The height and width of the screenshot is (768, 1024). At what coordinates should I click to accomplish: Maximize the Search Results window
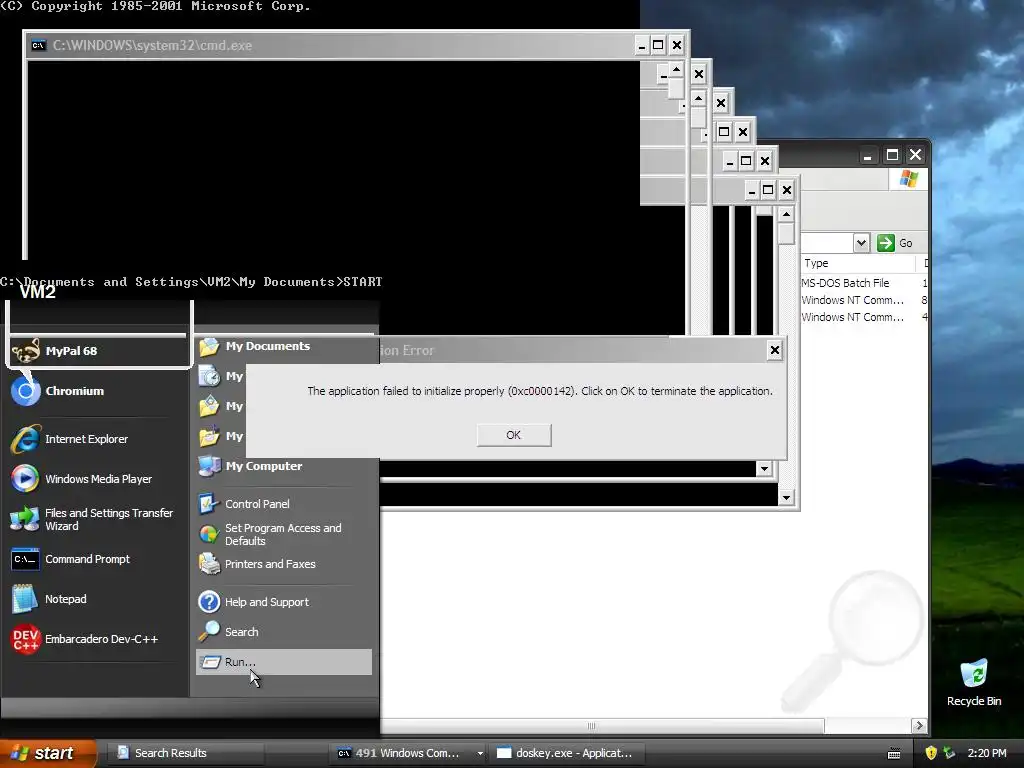pos(892,155)
